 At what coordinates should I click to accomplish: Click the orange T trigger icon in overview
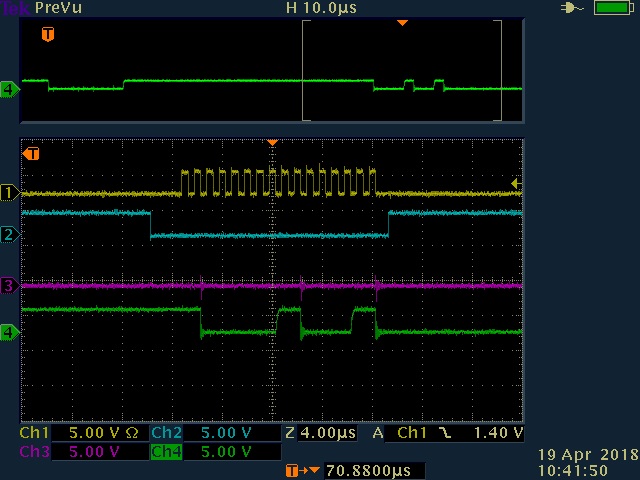click(x=48, y=34)
